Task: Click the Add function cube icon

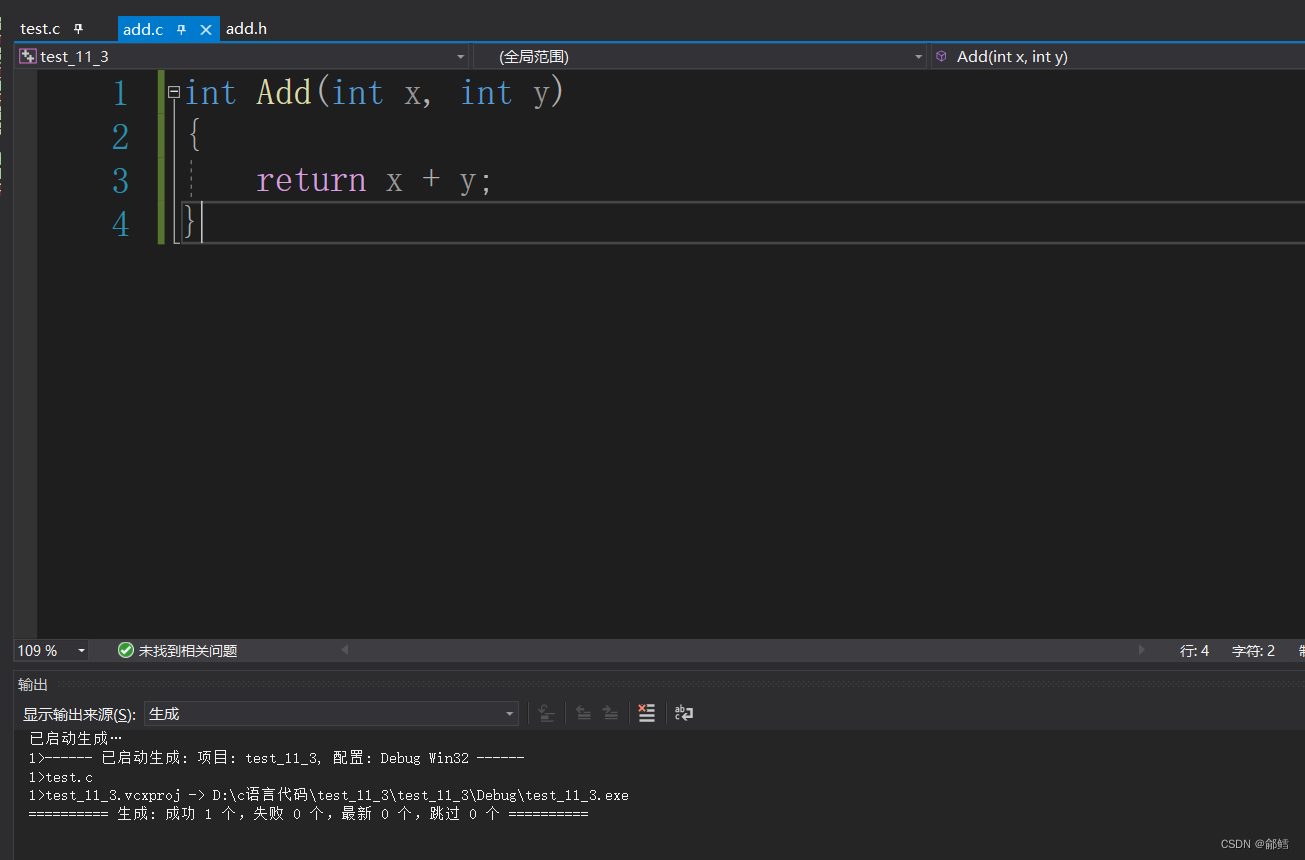Action: [941, 57]
